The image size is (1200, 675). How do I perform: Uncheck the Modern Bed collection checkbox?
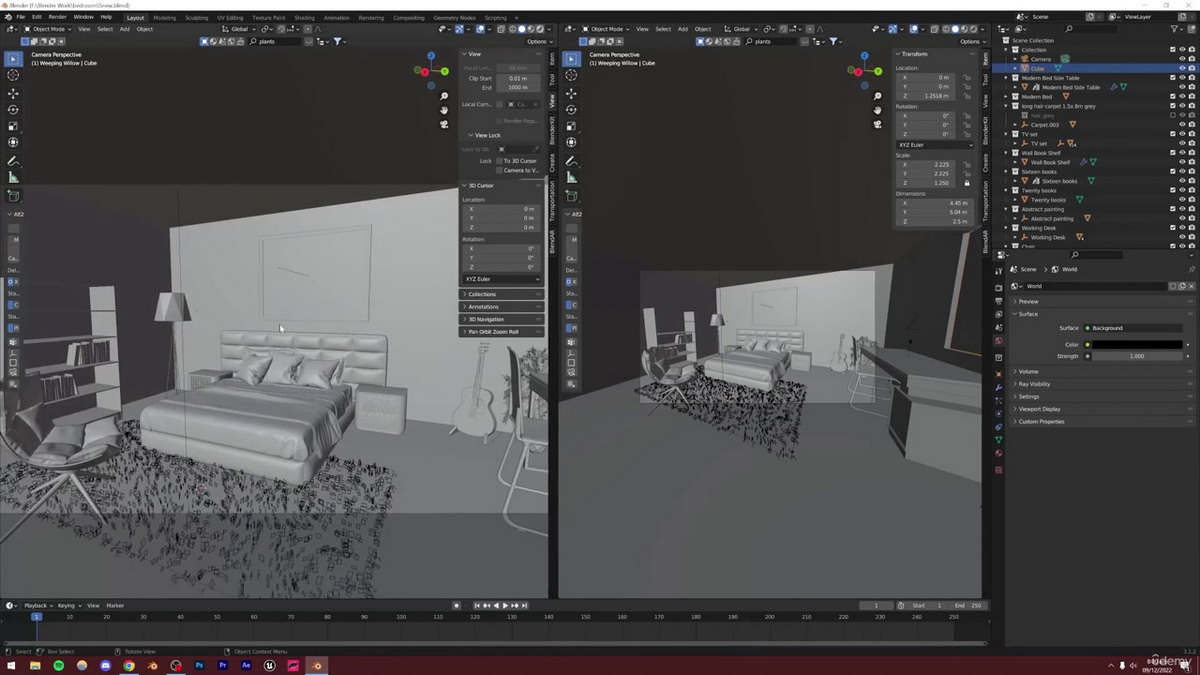click(1173, 96)
